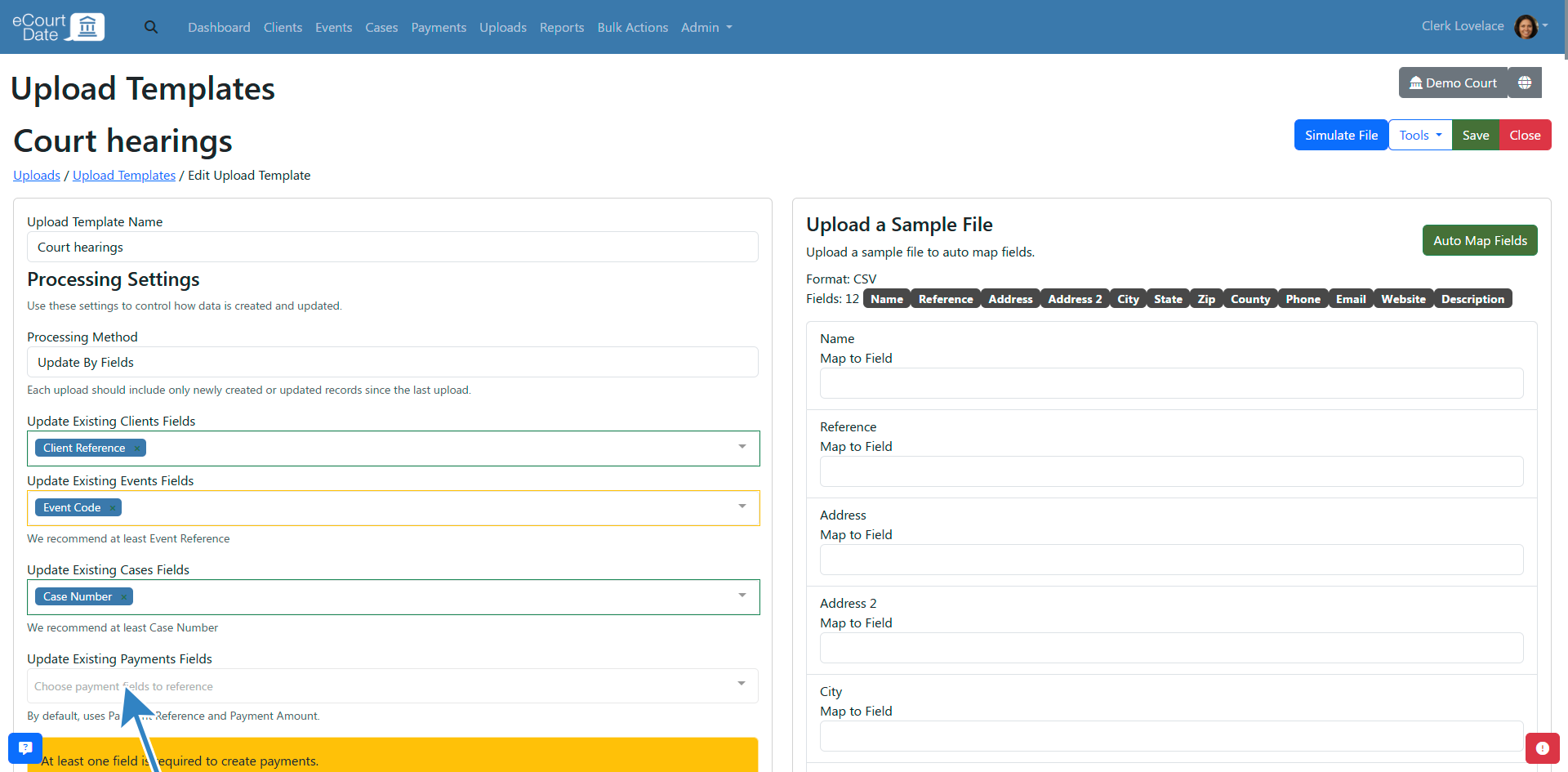Expand Update Existing Clients Fields dropdown

tap(742, 447)
